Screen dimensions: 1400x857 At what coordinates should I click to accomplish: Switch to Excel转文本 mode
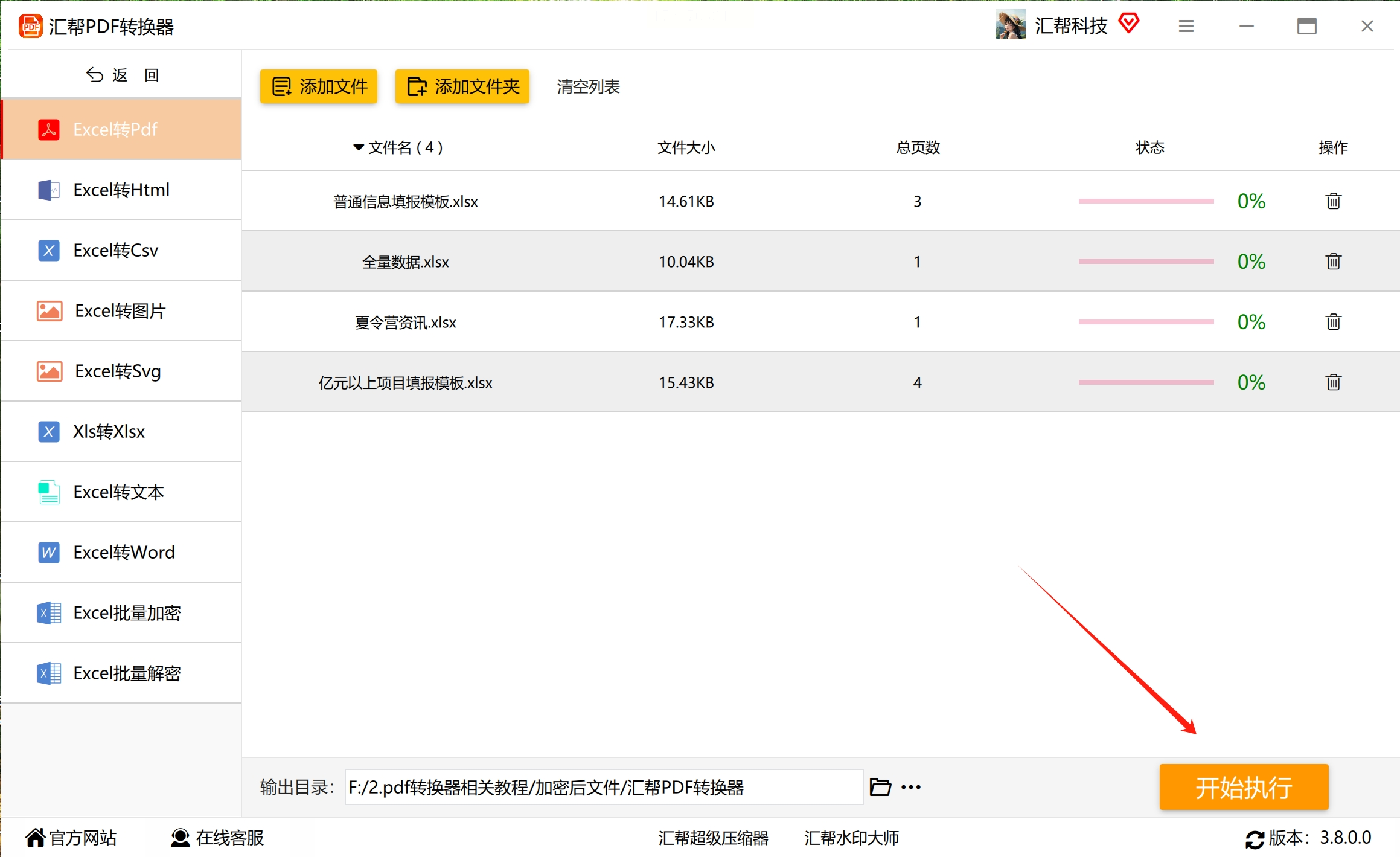tap(121, 492)
